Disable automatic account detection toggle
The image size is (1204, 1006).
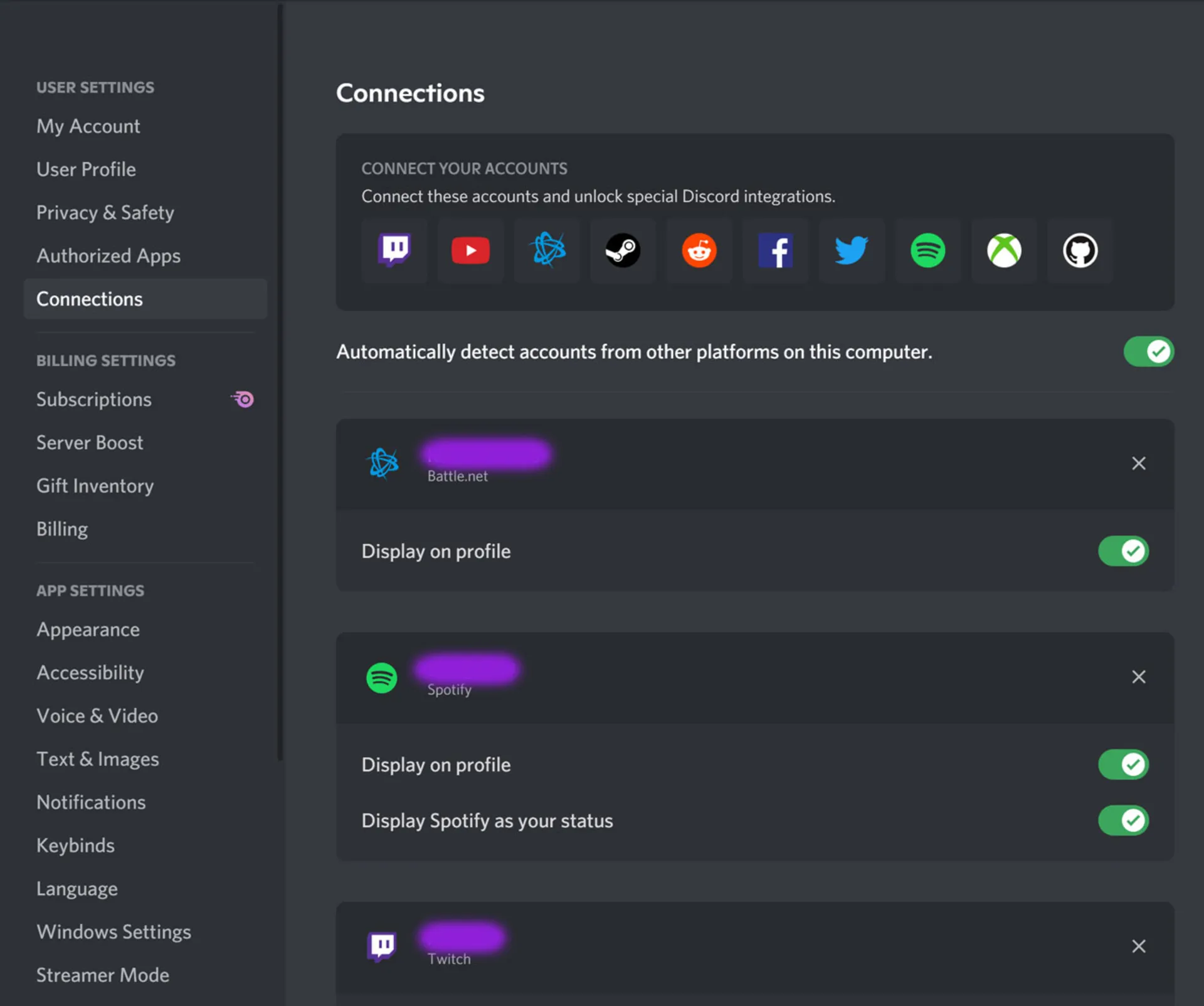pos(1148,351)
